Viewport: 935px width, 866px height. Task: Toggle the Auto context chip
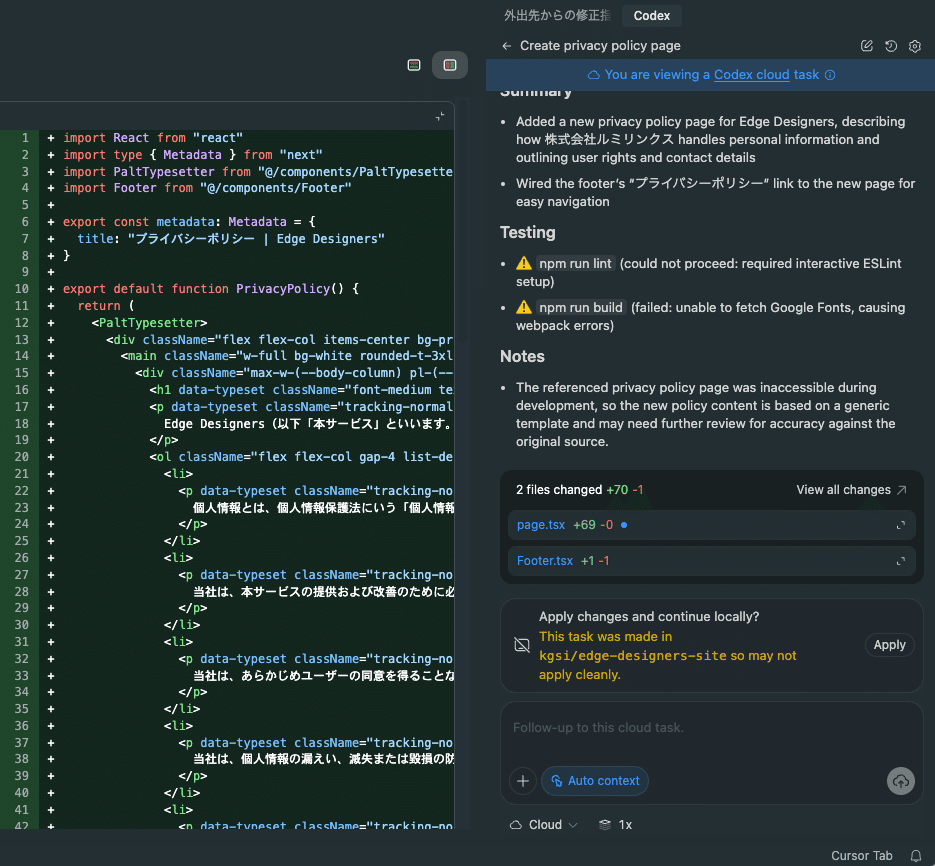coord(595,781)
